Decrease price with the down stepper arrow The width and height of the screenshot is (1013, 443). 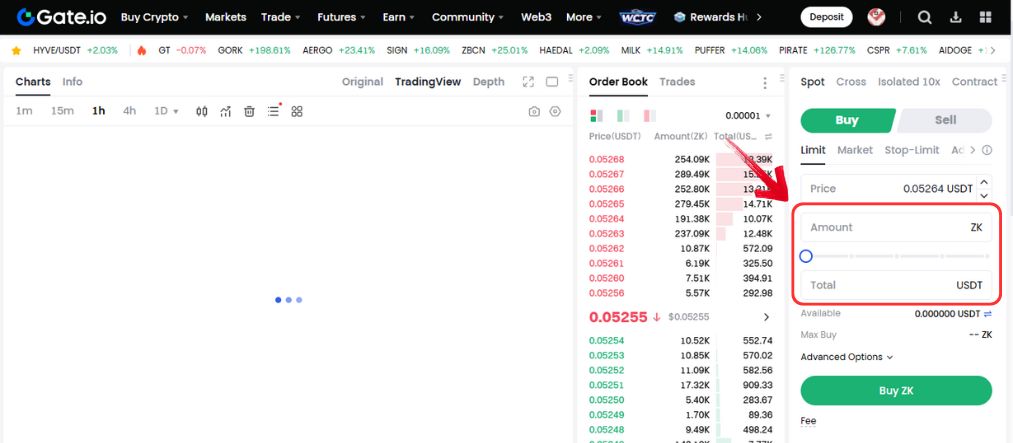(984, 196)
